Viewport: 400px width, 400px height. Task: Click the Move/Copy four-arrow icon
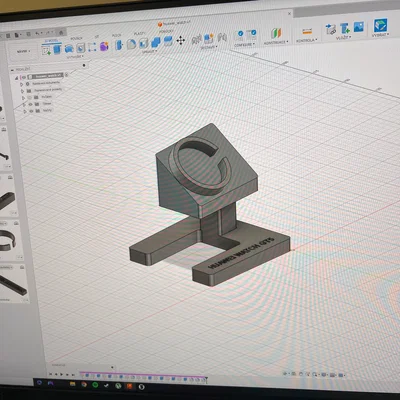click(181, 41)
